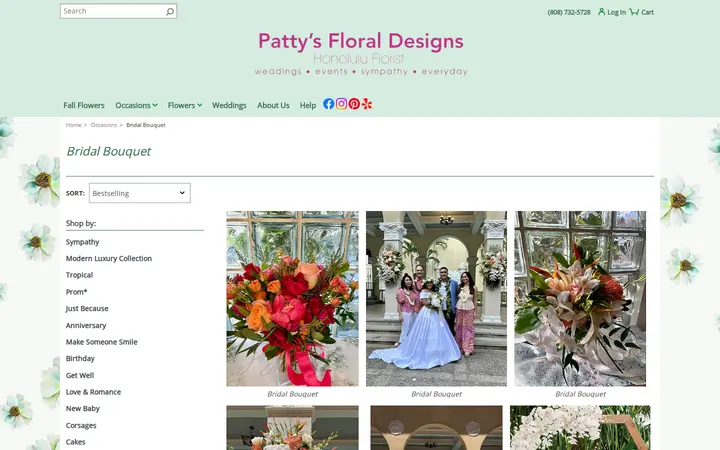This screenshot has width=720, height=450.
Task: Click the search magnifier icon
Action: click(x=170, y=11)
